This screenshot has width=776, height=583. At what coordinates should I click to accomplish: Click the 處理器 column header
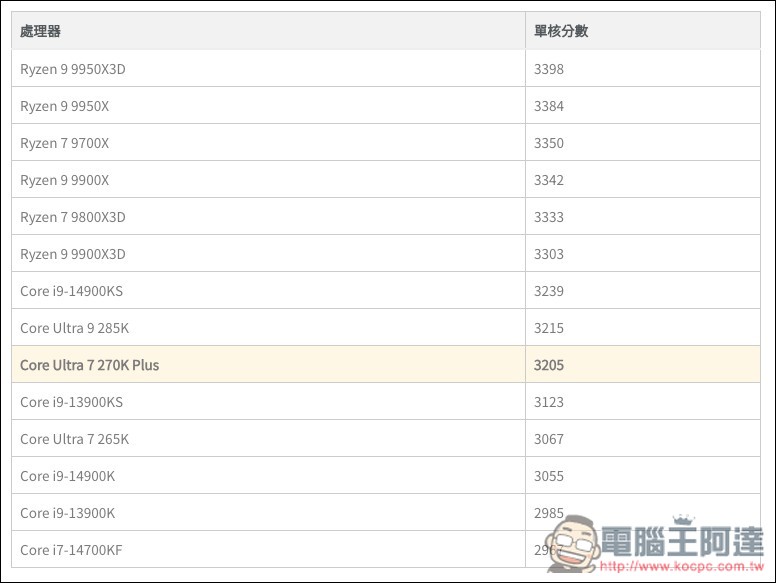tap(40, 31)
